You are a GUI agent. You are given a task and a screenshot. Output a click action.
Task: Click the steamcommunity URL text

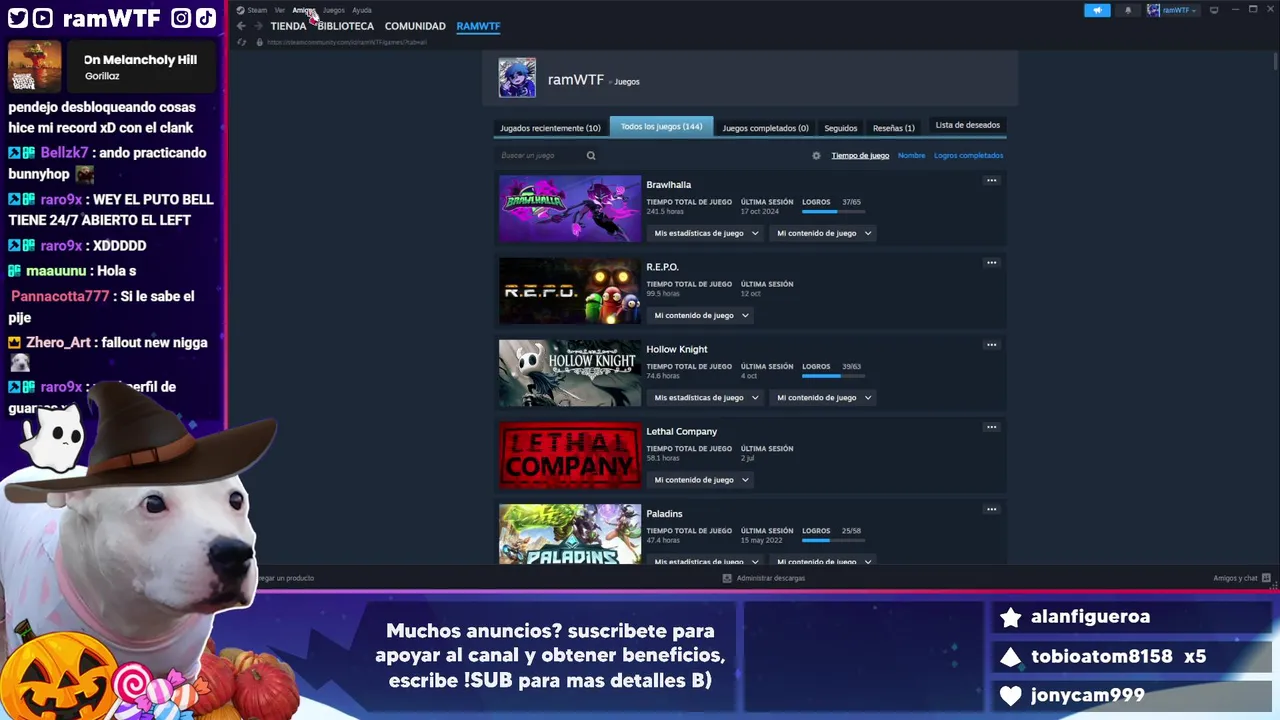point(347,42)
